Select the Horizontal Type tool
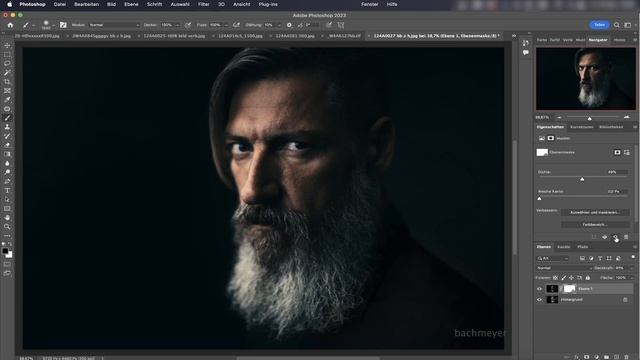 (x=7, y=191)
